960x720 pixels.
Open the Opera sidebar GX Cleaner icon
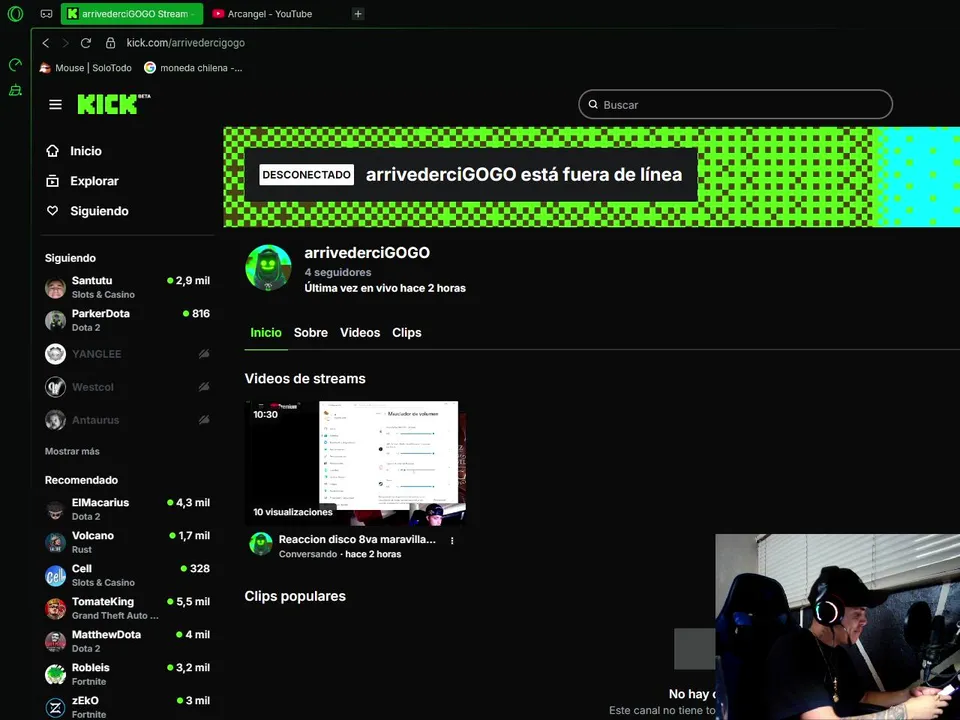(x=15, y=91)
